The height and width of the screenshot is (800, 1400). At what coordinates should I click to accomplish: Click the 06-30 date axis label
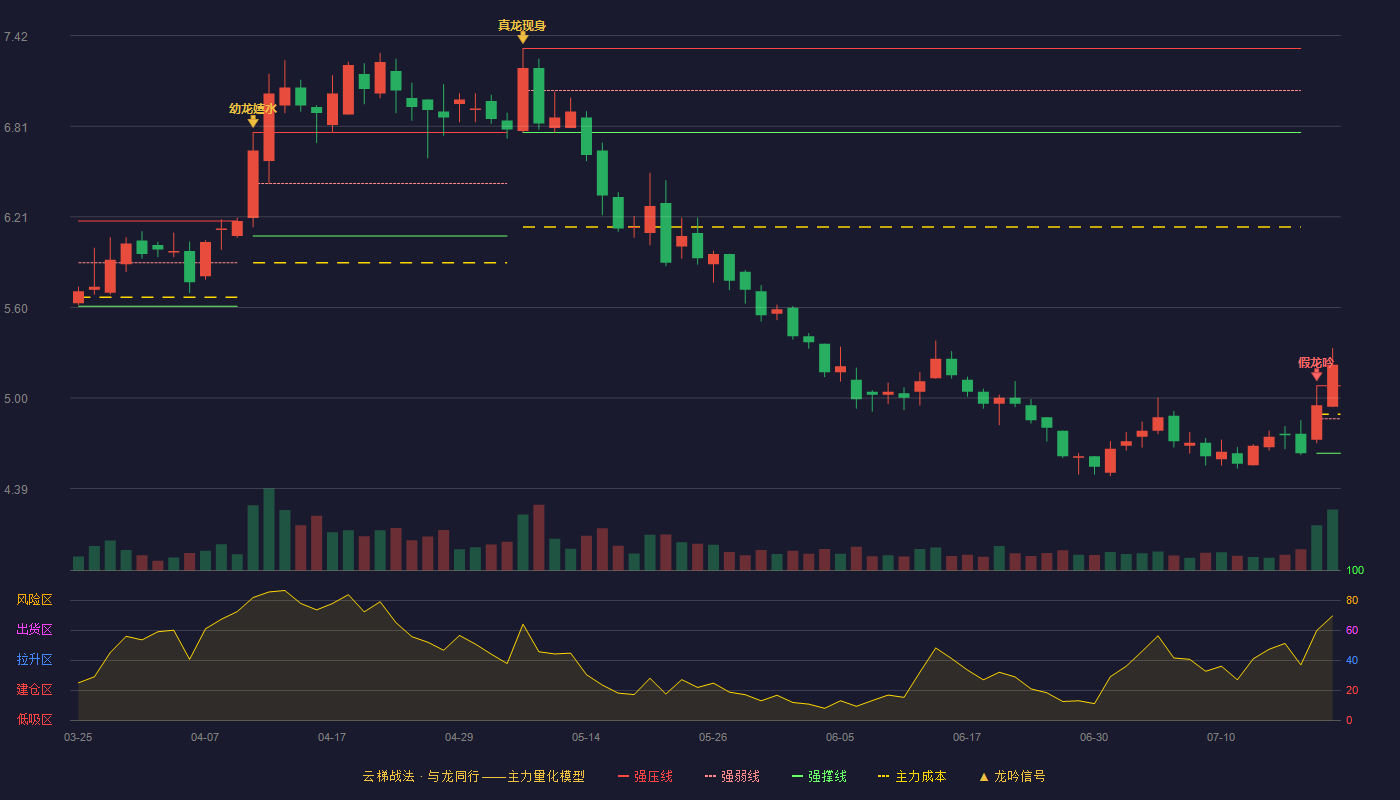pos(1094,737)
